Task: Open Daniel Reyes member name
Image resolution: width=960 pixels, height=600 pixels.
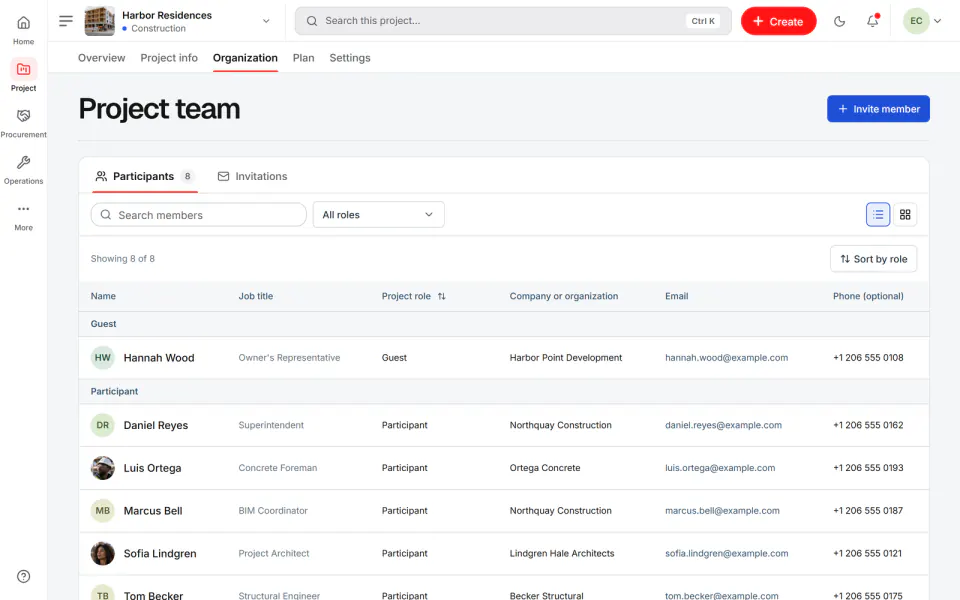Action: [x=156, y=425]
